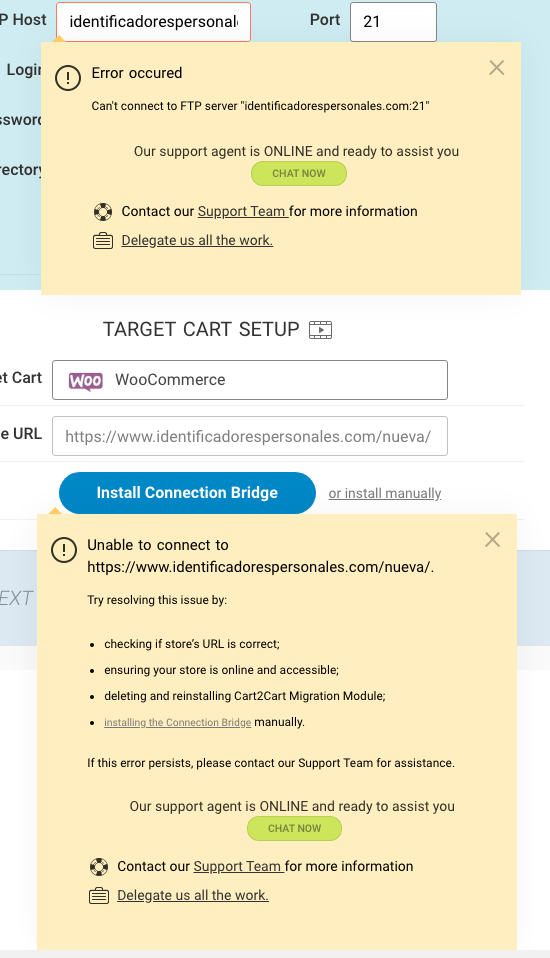
Task: Click the briefcase icon in lower notification
Action: tap(98, 896)
